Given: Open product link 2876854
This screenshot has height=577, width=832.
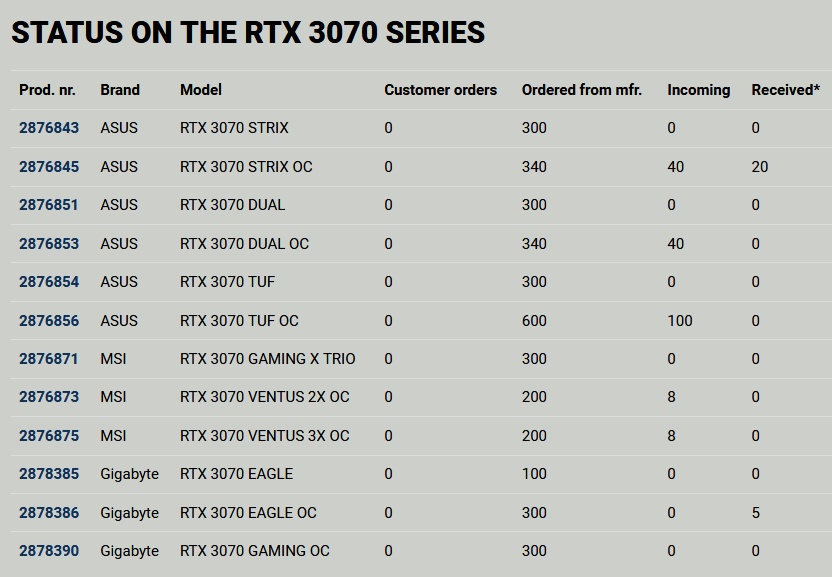Looking at the screenshot, I should pyautogui.click(x=49, y=282).
